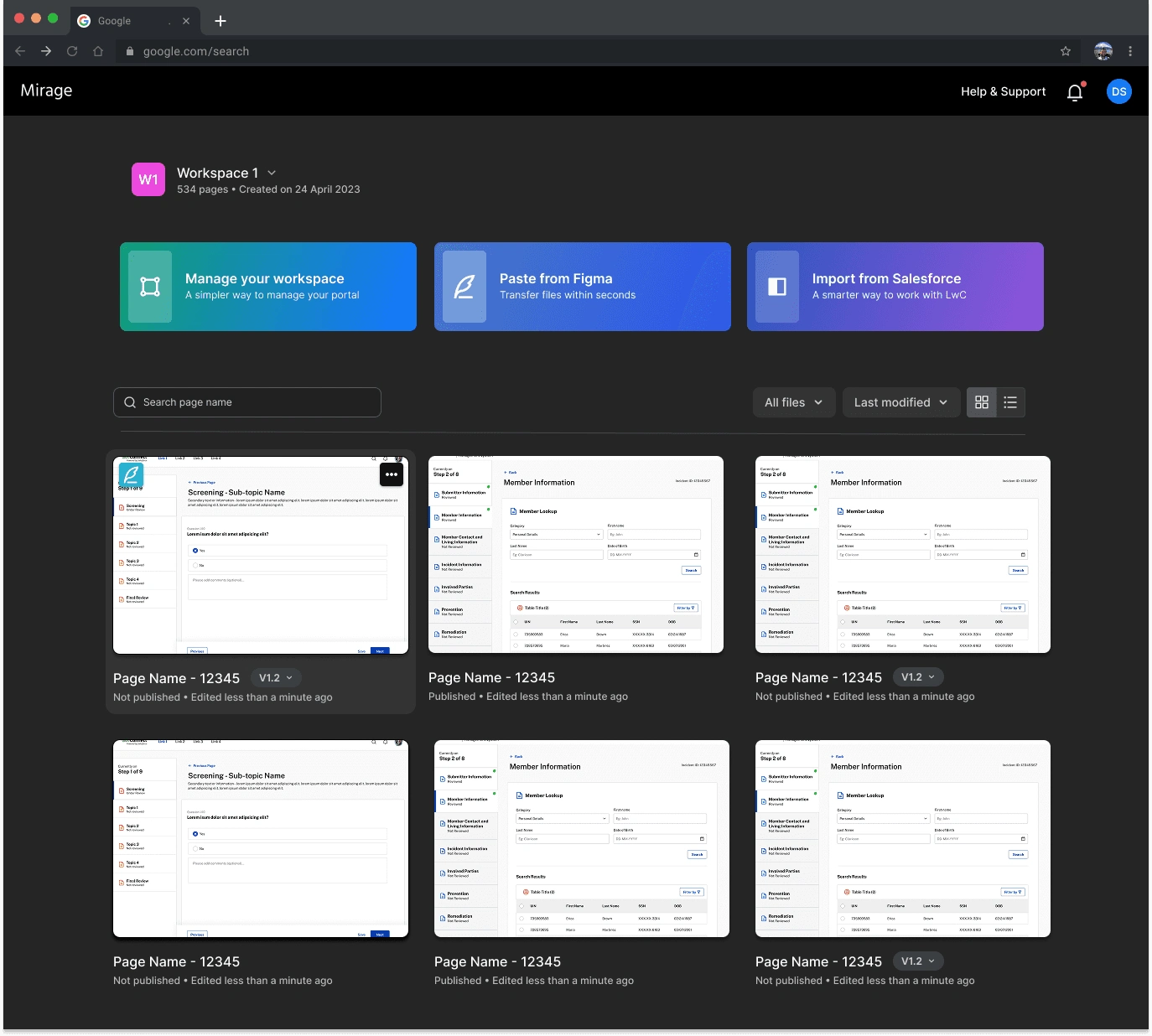The height and width of the screenshot is (1036, 1152).
Task: Select the Google browser tab
Action: click(x=134, y=21)
